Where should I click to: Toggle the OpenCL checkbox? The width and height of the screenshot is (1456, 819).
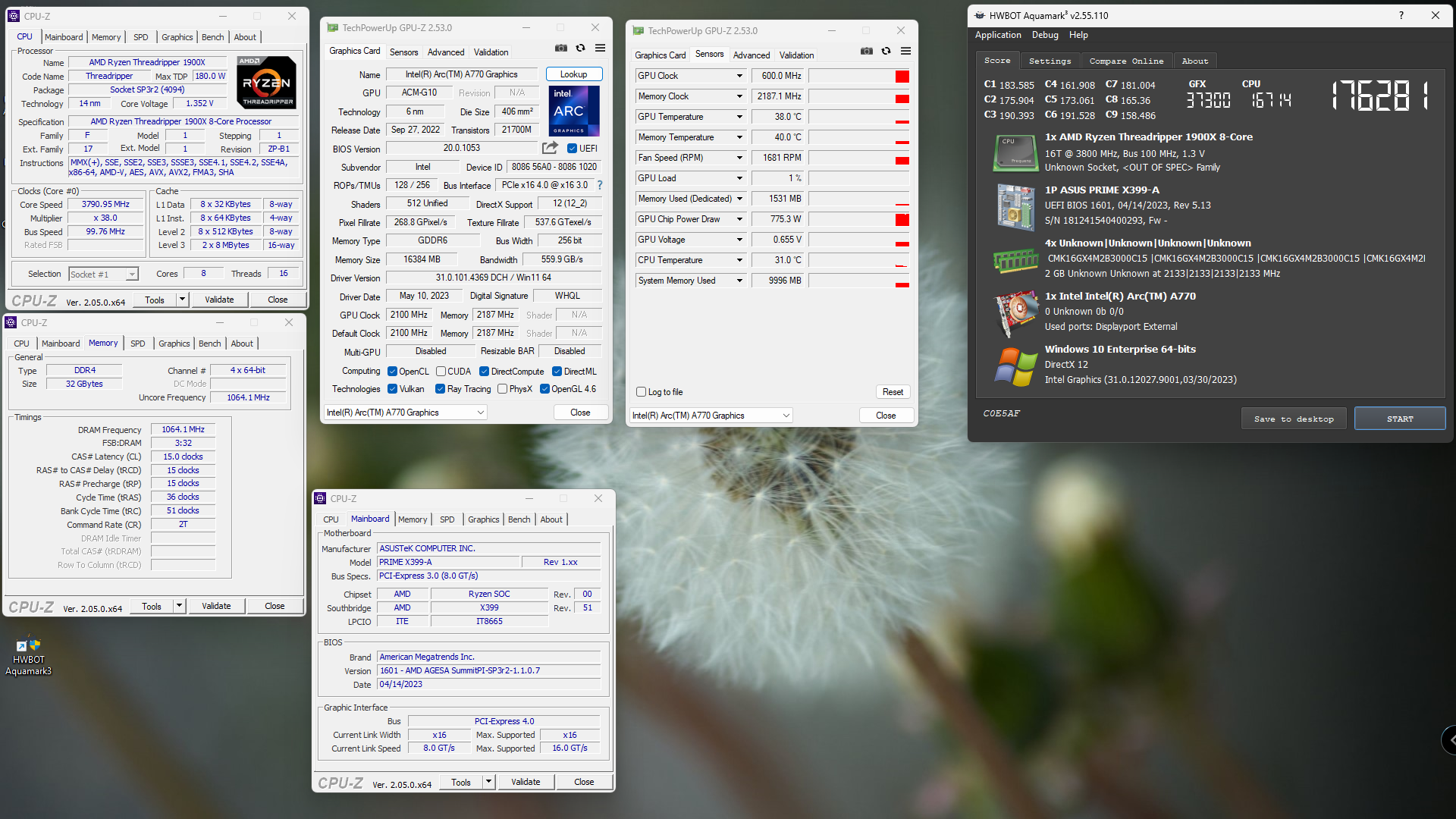[393, 372]
